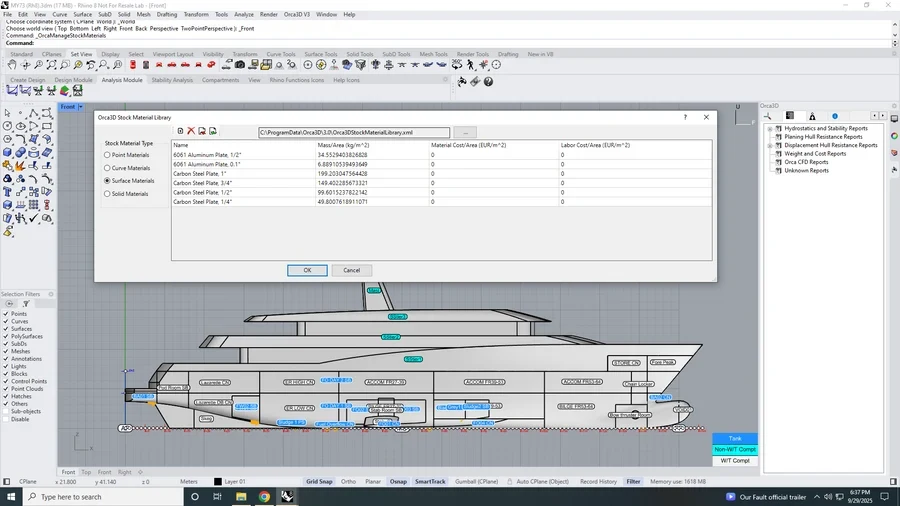Click the Windows taskbar search box
900x506 pixels.
point(103,497)
